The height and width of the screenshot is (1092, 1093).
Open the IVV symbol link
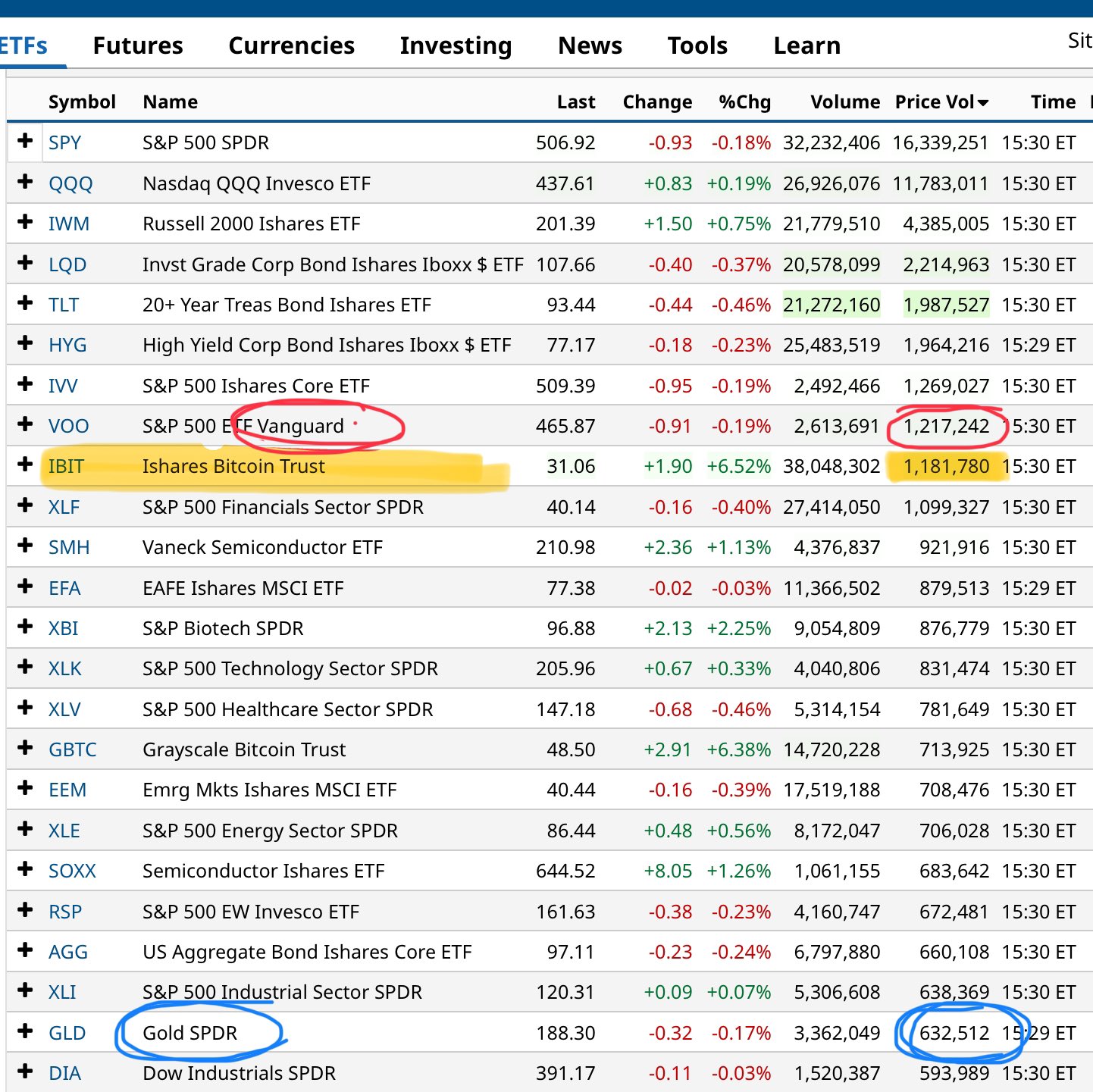tap(63, 386)
